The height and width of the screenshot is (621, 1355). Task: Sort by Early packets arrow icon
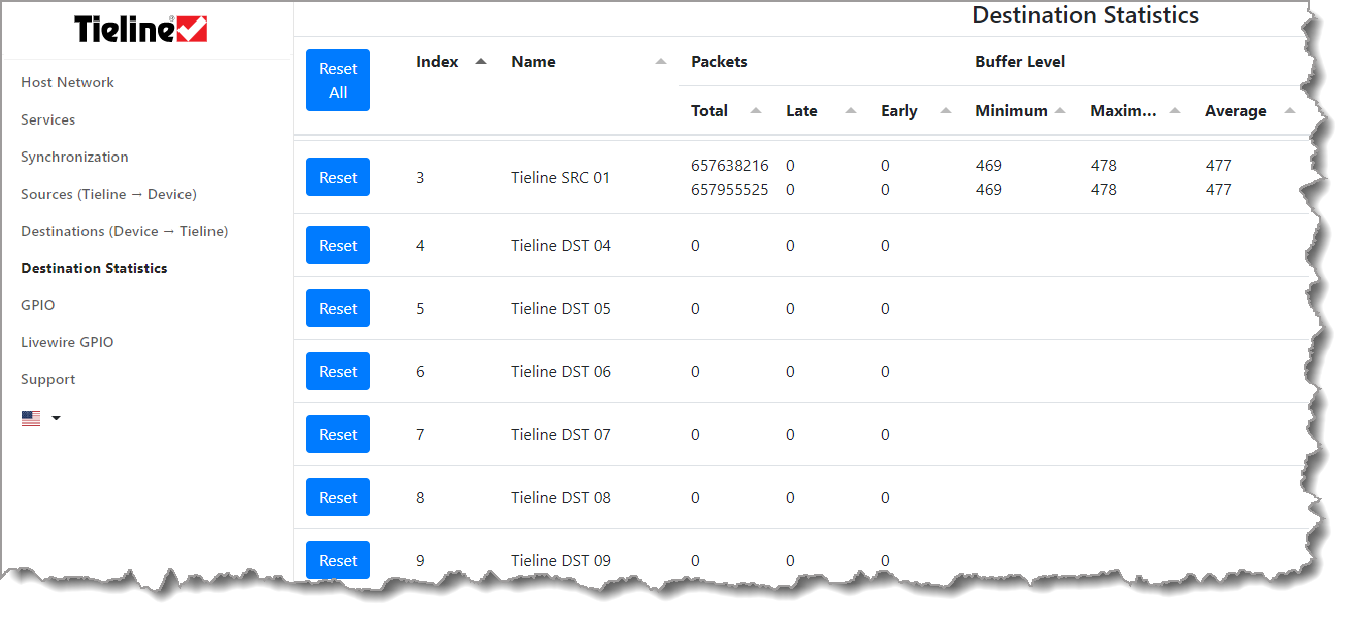pyautogui.click(x=946, y=111)
